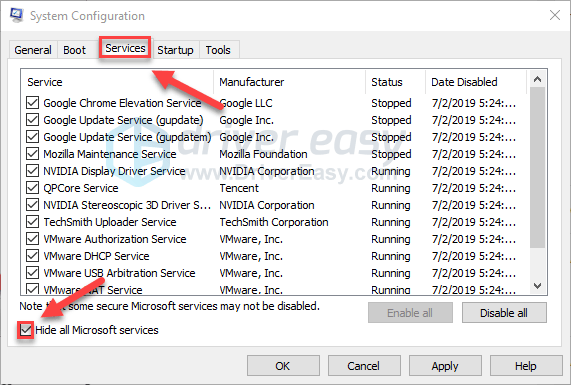Open the Tools tab
The width and height of the screenshot is (571, 385).
[218, 50]
